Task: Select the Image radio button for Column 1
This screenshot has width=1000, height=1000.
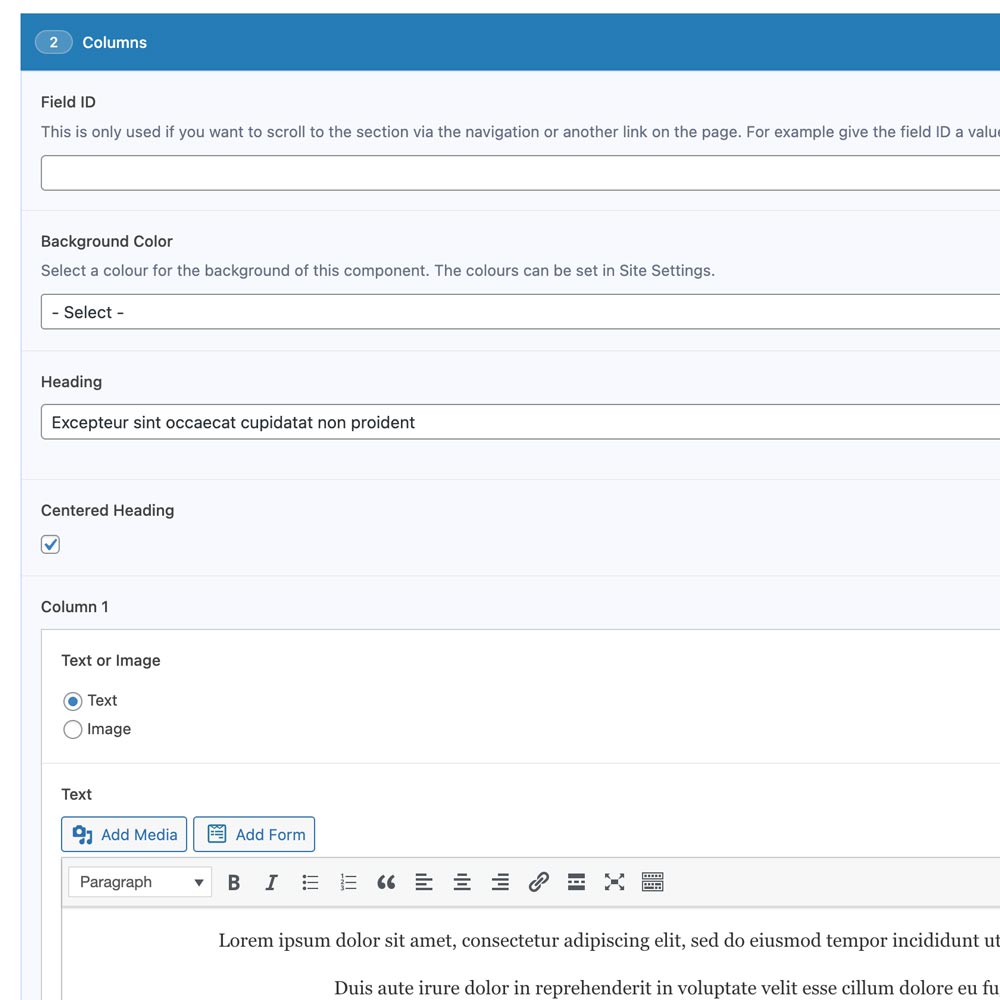Action: point(73,729)
